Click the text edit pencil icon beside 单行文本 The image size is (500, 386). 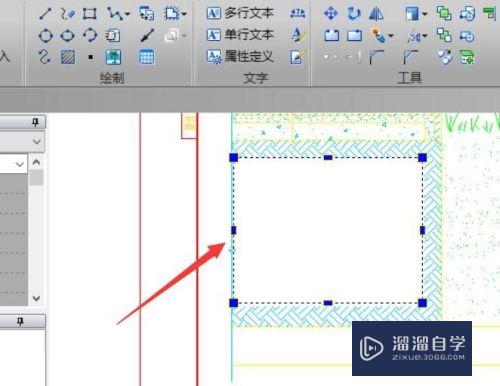(x=298, y=35)
